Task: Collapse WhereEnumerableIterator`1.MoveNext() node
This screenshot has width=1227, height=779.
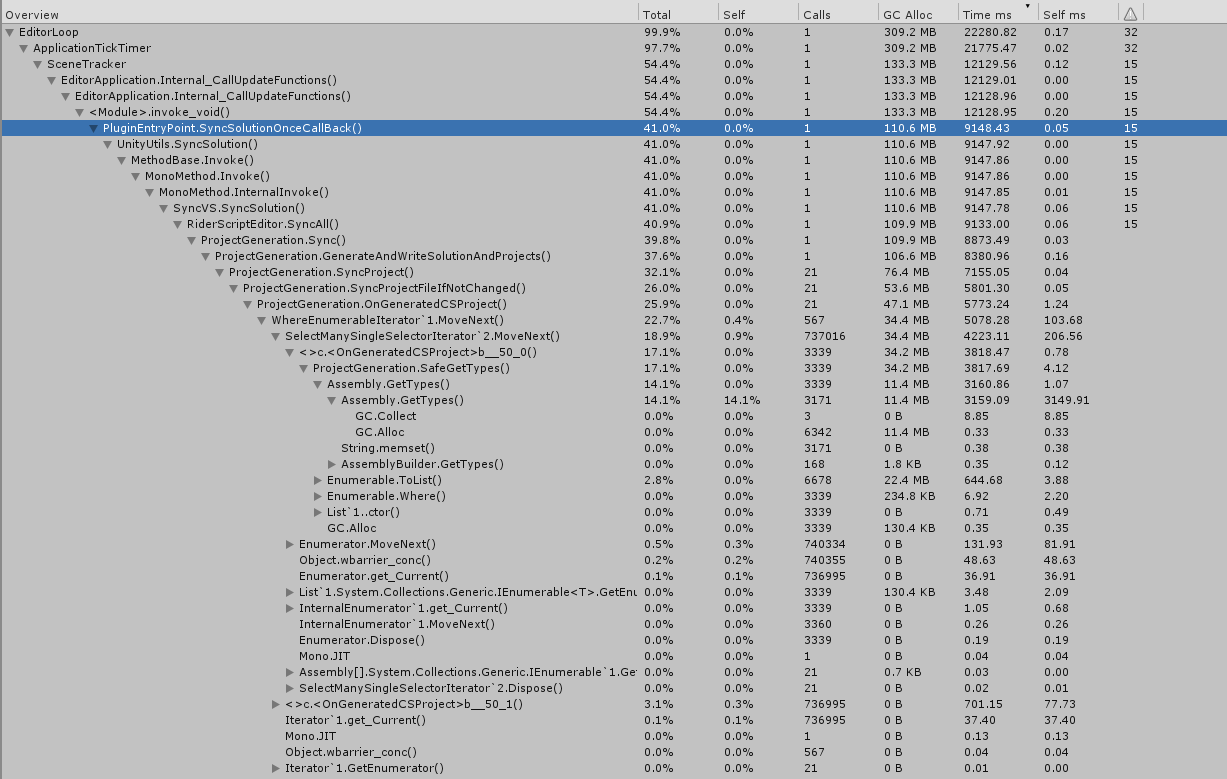Action: tap(262, 320)
